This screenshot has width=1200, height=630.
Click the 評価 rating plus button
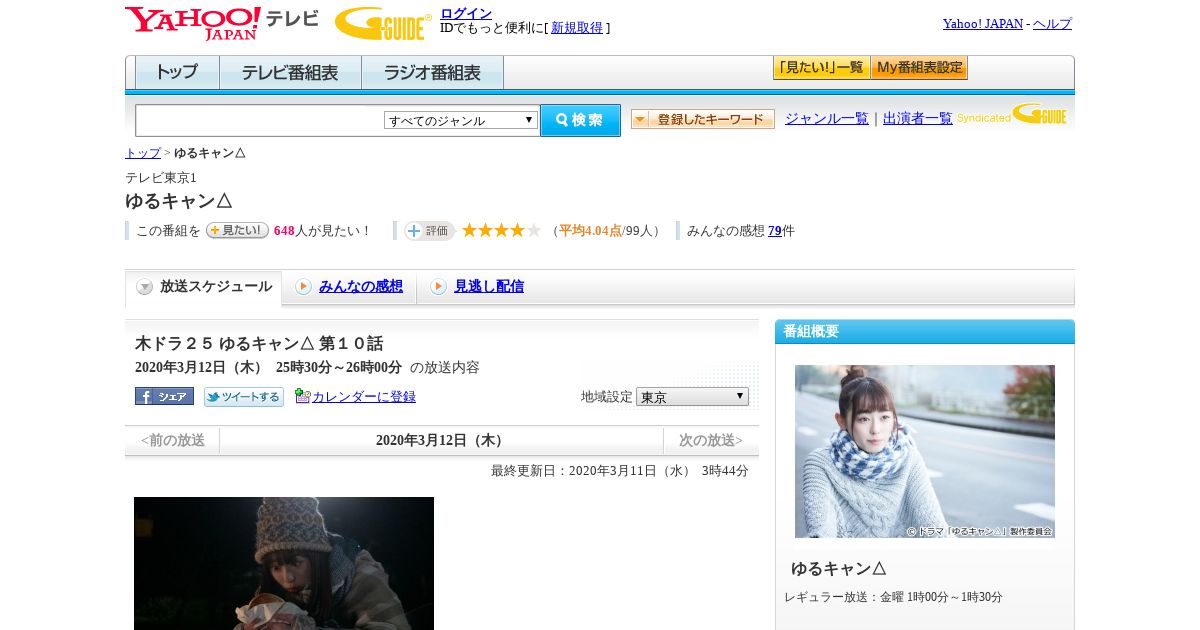pos(429,231)
